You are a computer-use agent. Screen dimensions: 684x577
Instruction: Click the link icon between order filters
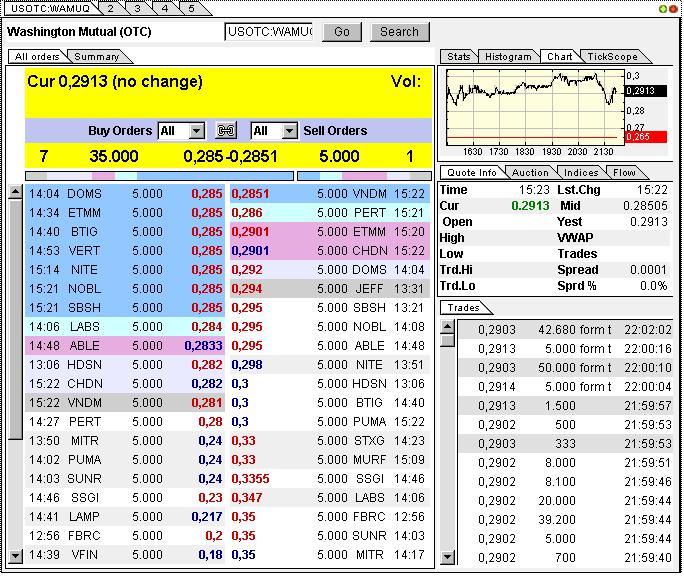pos(226,130)
